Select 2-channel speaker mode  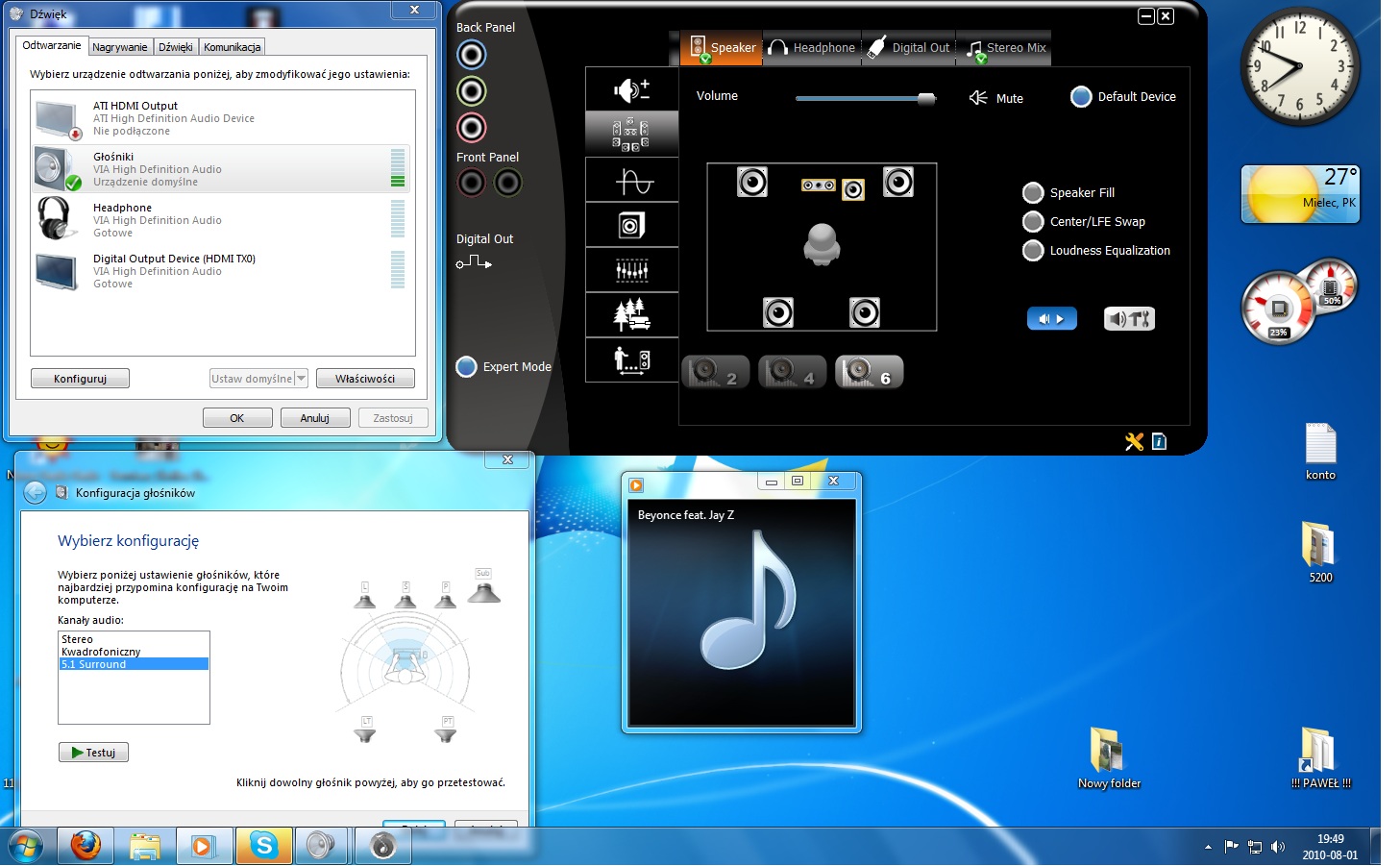tap(714, 372)
